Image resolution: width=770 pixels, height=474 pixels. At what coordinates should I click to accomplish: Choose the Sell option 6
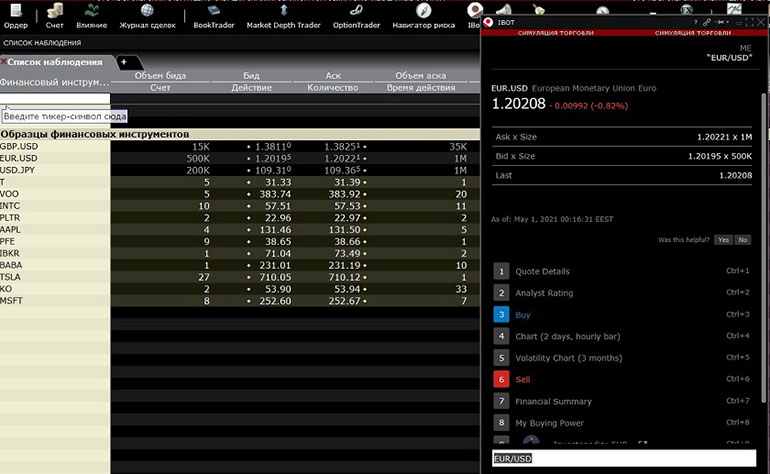pyautogui.click(x=622, y=379)
